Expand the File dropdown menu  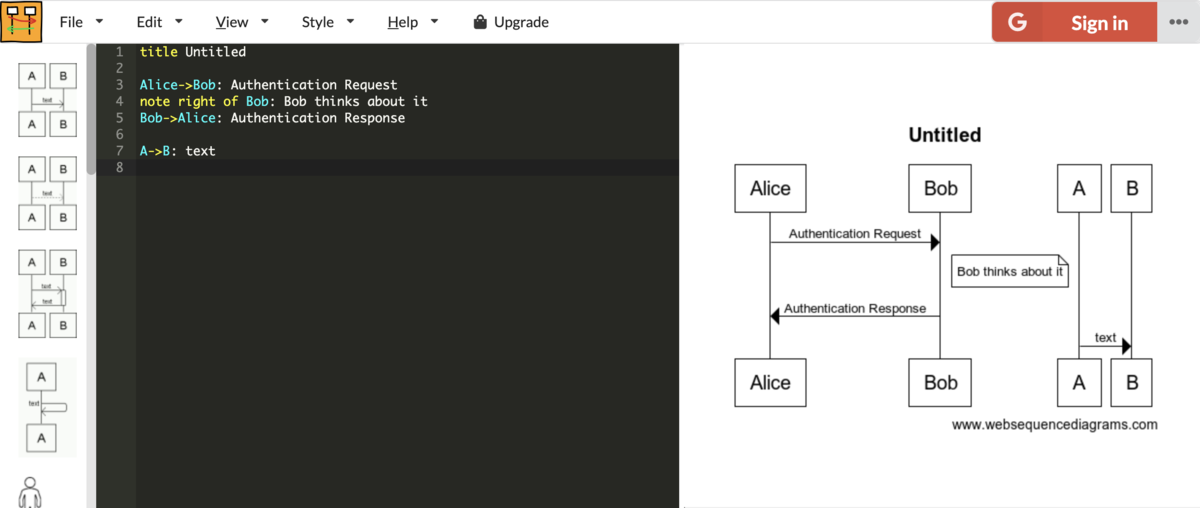81,21
